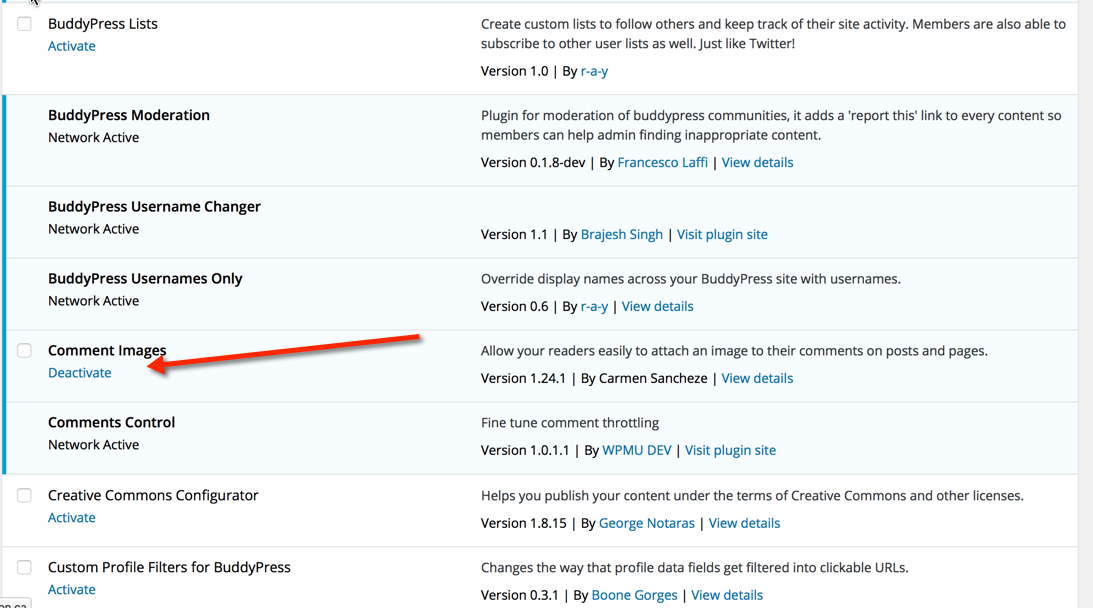
Task: View details of BuddyPress Moderation
Action: tap(757, 162)
